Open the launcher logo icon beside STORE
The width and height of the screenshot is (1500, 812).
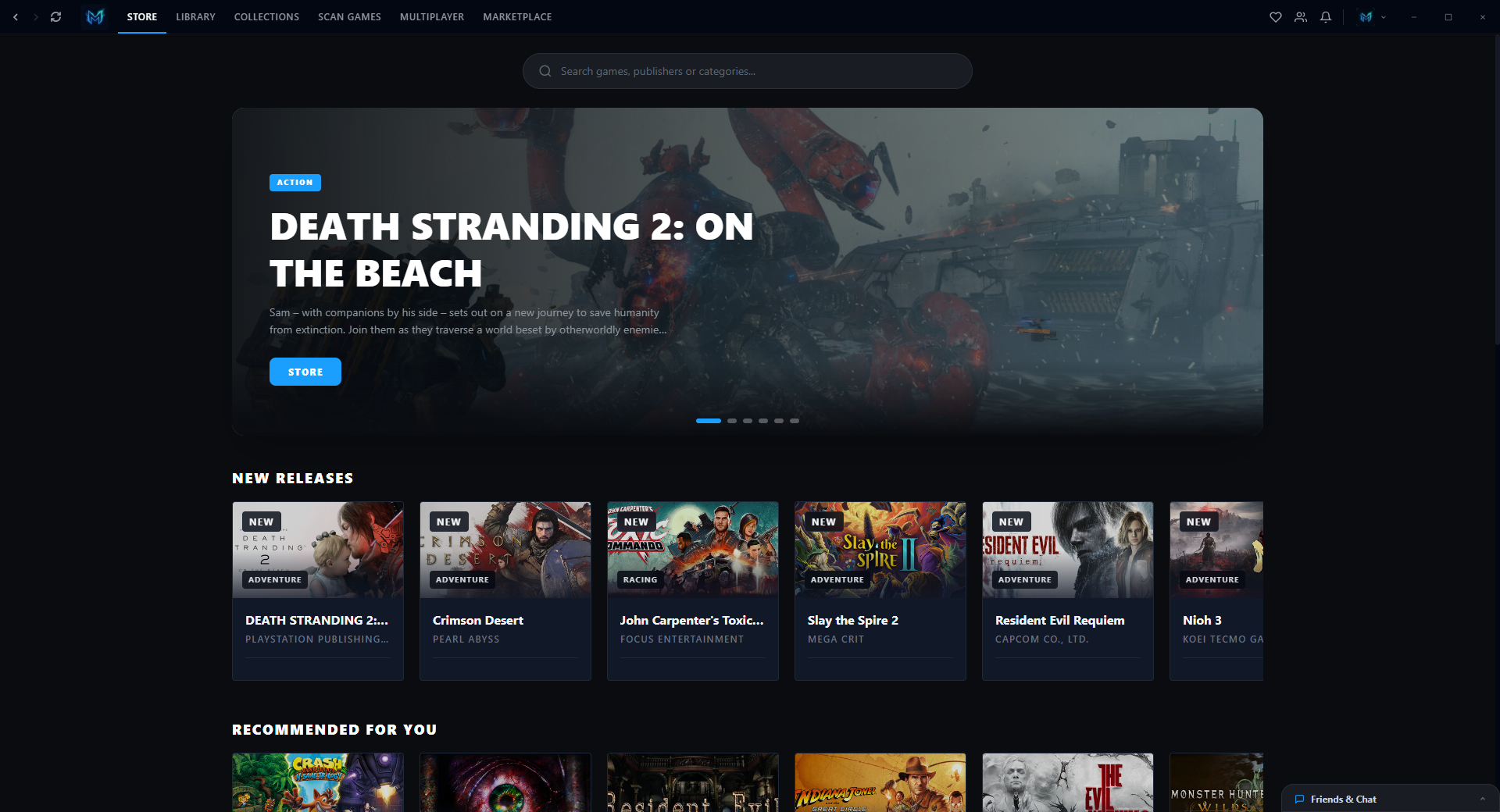pyautogui.click(x=95, y=16)
